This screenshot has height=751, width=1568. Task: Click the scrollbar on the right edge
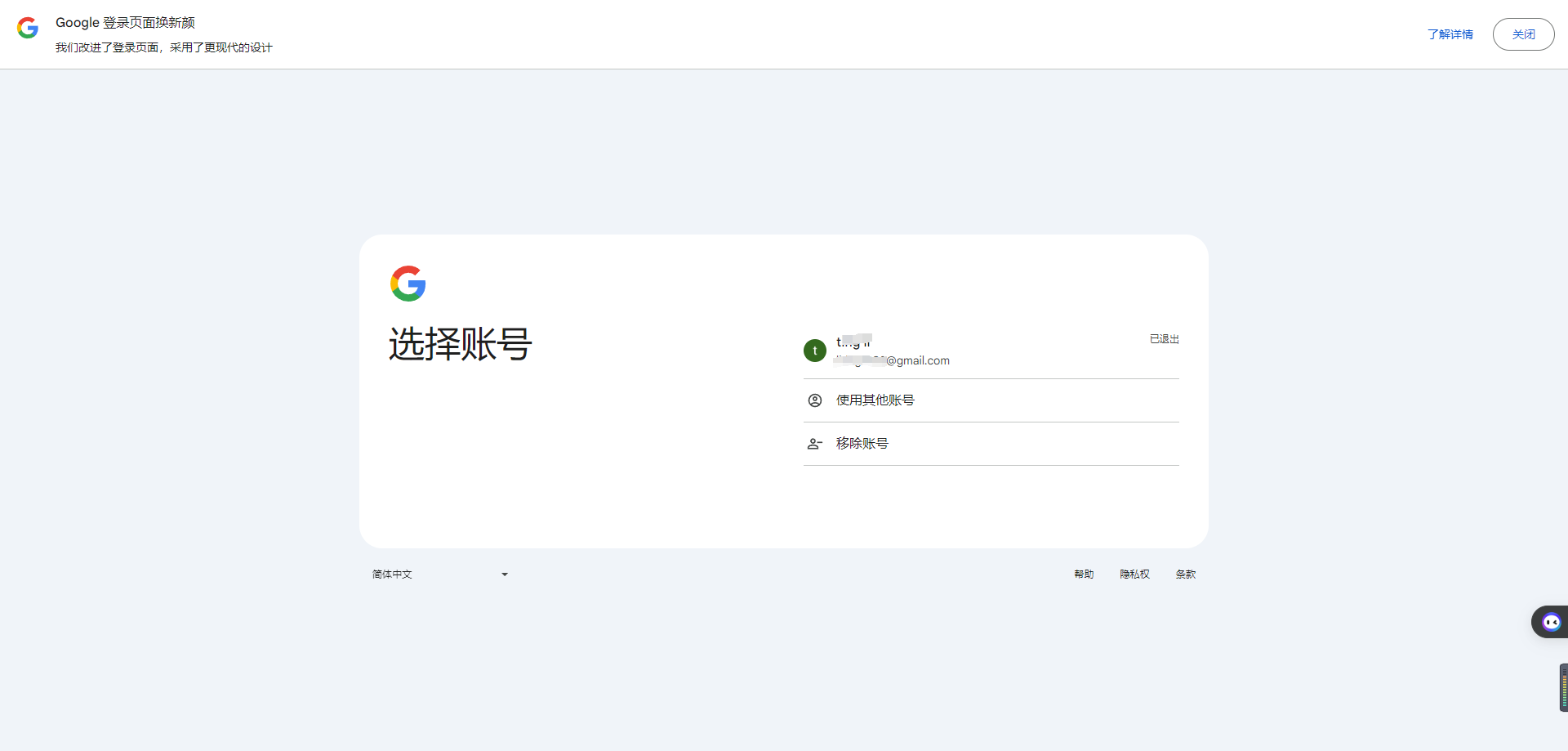tap(1562, 687)
